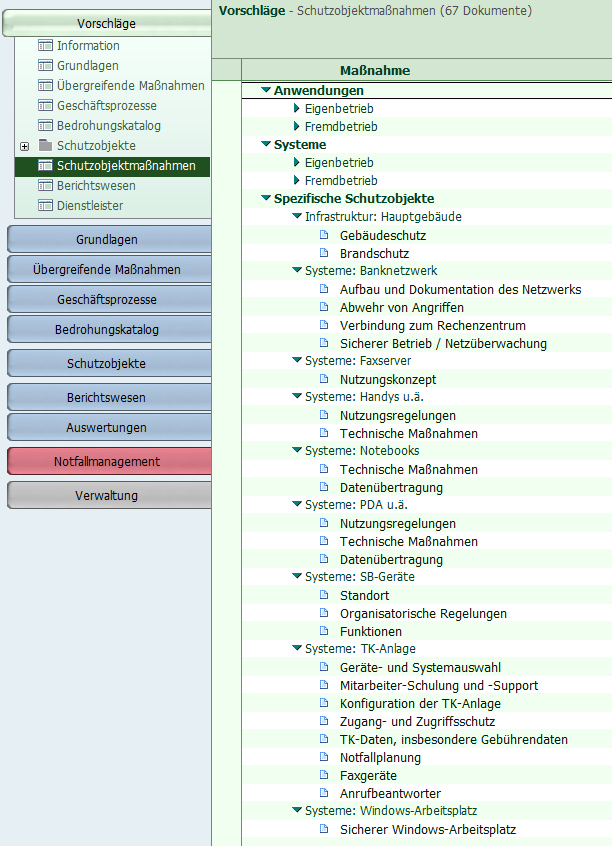Open Übergreifende Maßnahmen blue section button

[x=109, y=269]
